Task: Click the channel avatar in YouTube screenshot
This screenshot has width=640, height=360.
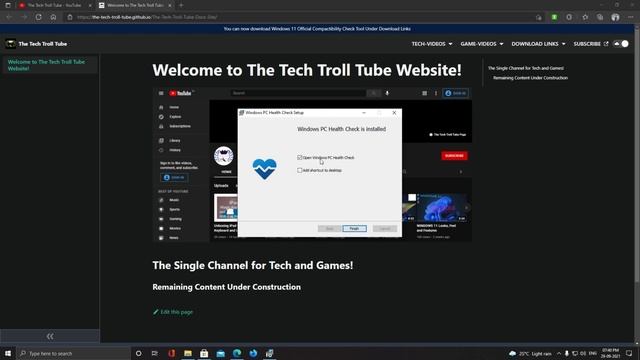Action: pyautogui.click(x=224, y=156)
